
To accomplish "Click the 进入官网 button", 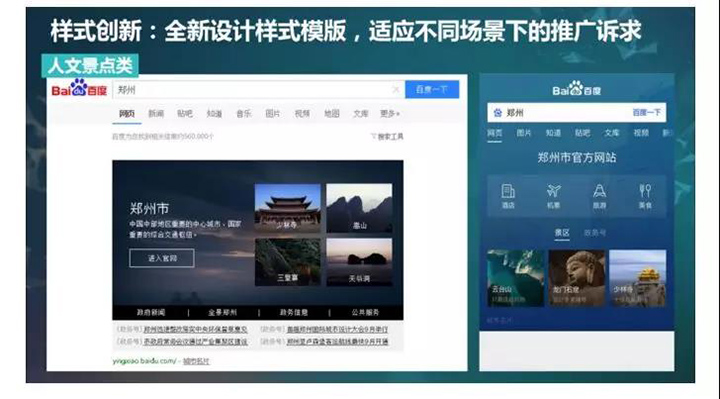I will click(x=162, y=258).
